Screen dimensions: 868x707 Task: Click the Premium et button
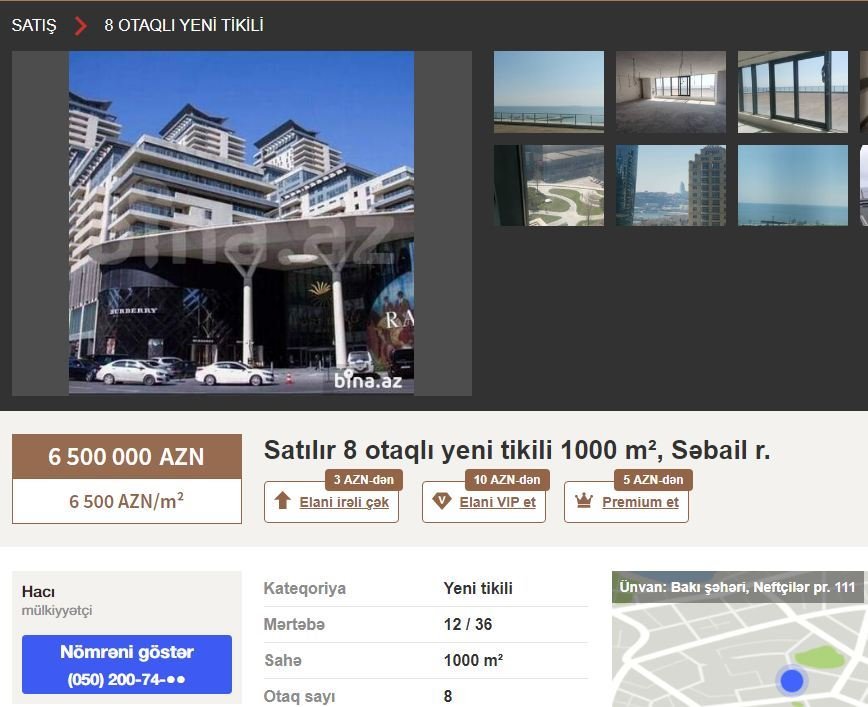[626, 502]
